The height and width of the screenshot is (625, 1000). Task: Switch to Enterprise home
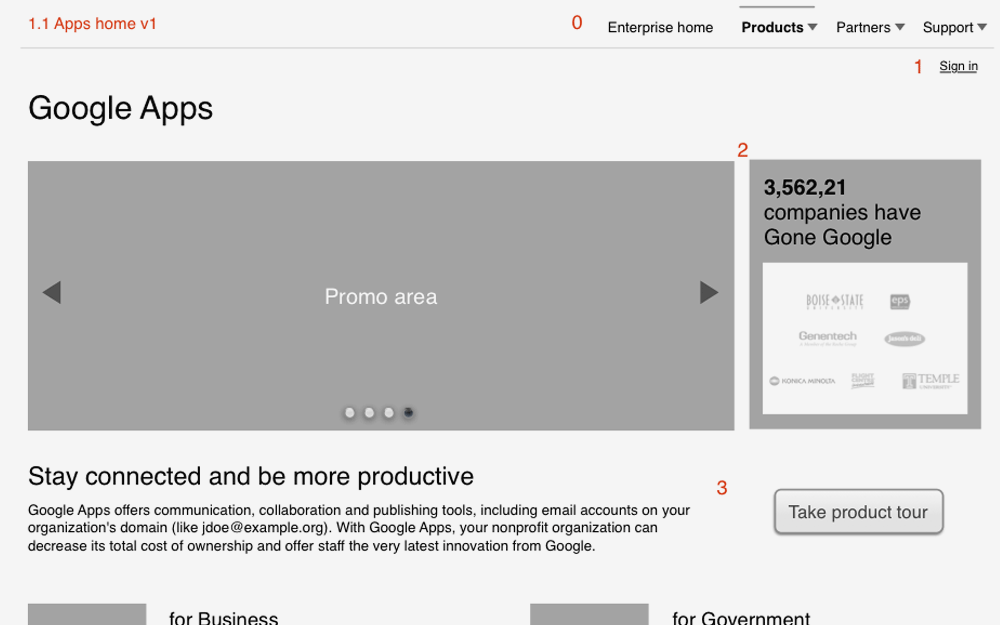[660, 27]
